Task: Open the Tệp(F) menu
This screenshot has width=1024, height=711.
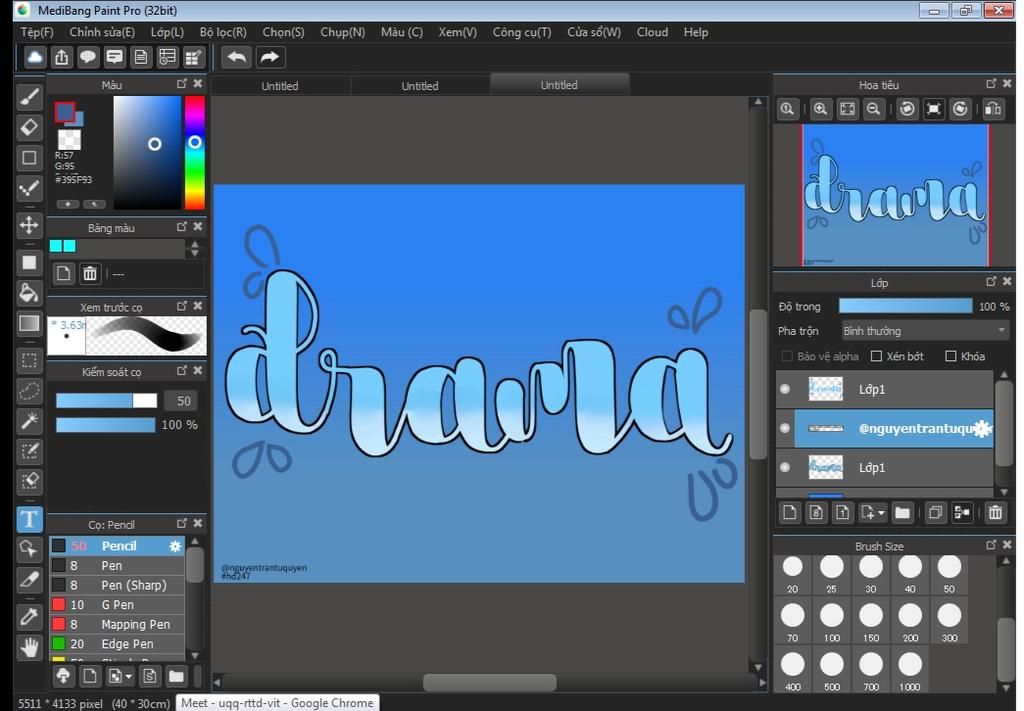Action: [37, 32]
